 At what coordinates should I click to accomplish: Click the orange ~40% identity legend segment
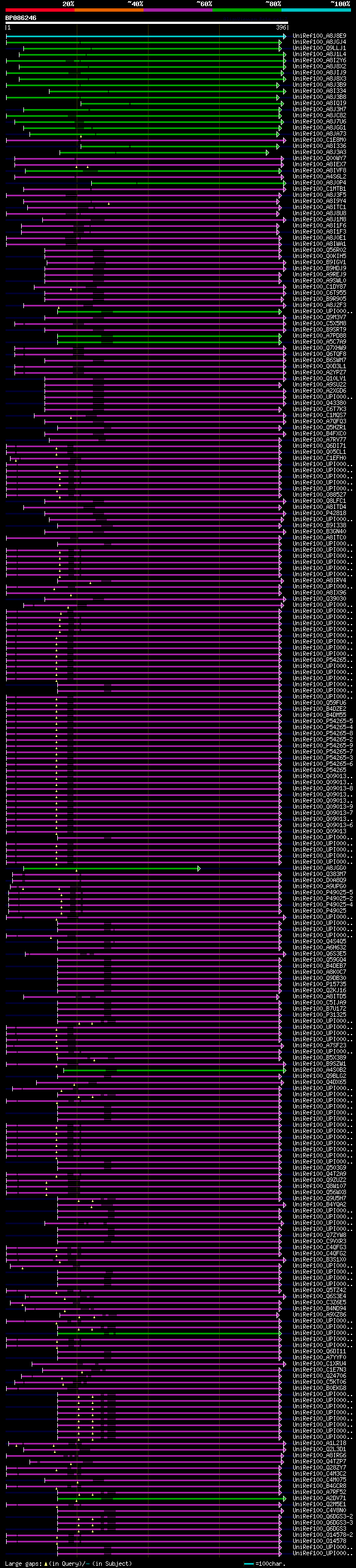click(109, 10)
